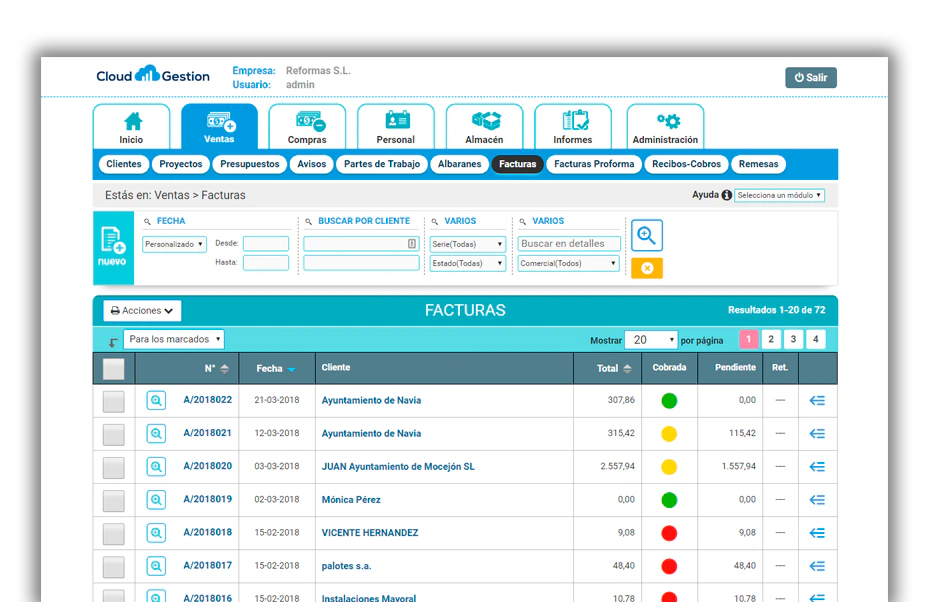Sort by Fecha column arrow
Viewport: 931px width, 602px height.
292,369
